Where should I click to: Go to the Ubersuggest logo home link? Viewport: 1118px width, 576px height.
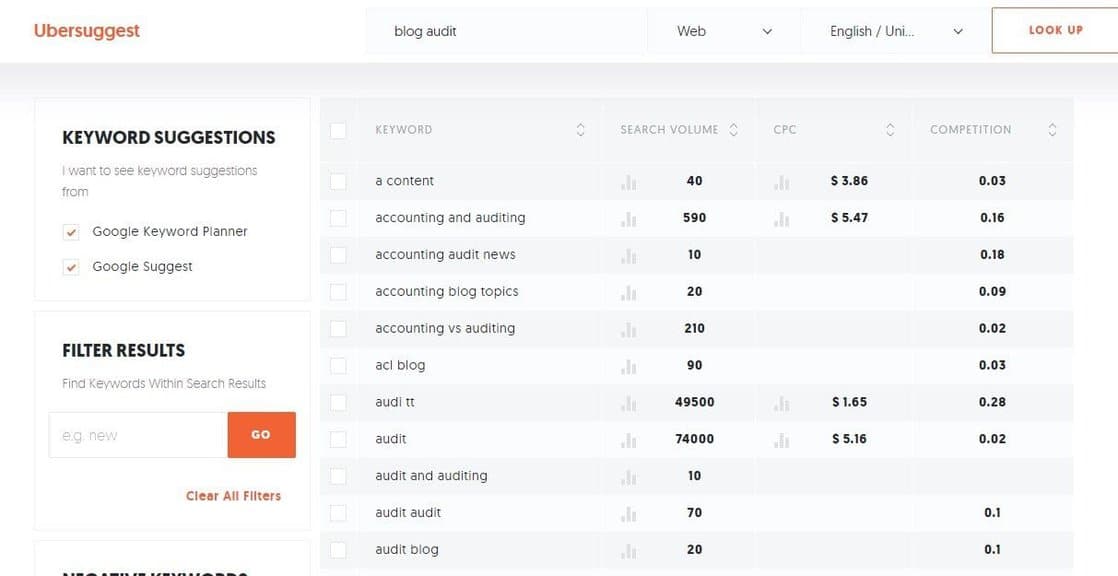coord(87,31)
